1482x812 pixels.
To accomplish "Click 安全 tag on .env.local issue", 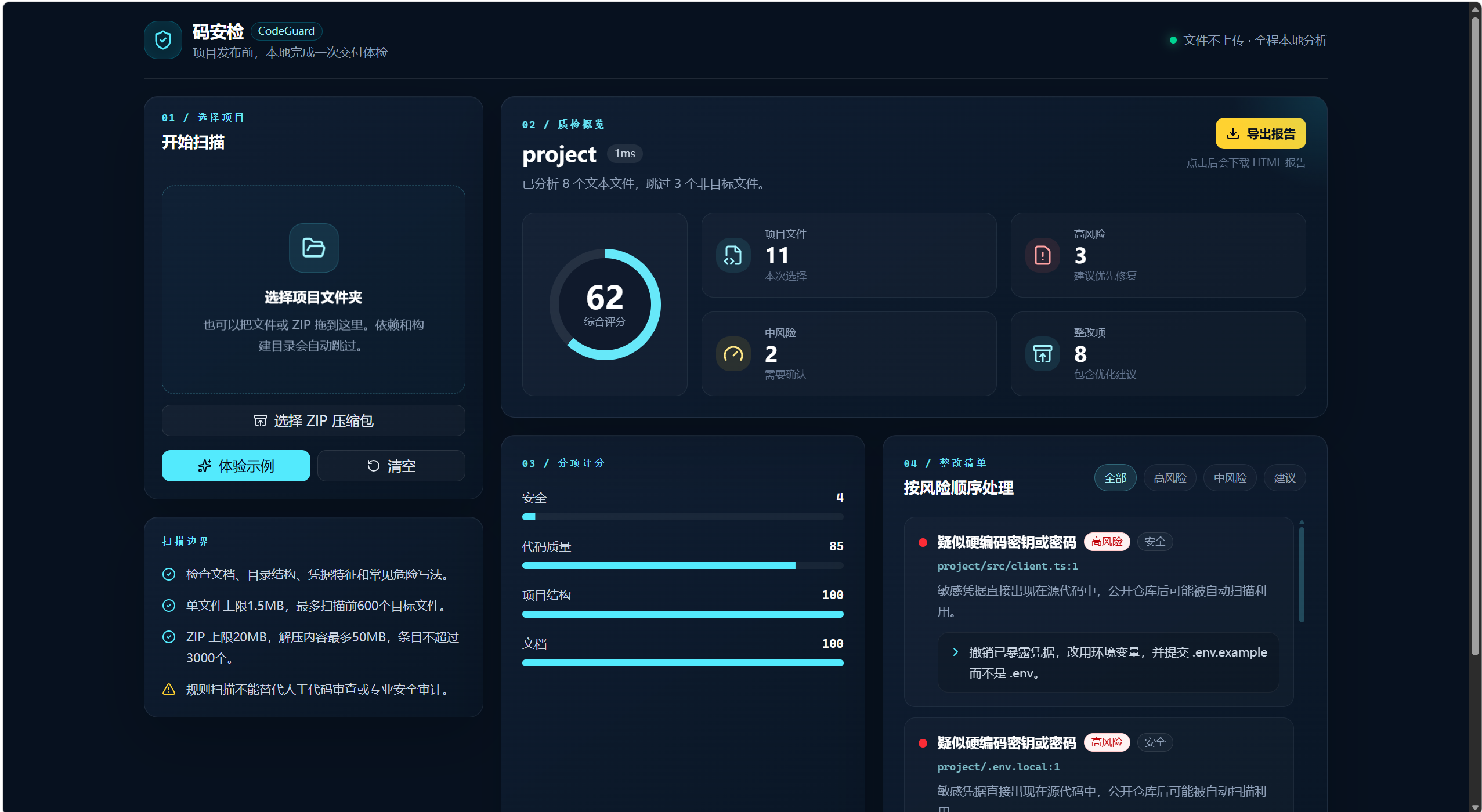I will 1155,742.
